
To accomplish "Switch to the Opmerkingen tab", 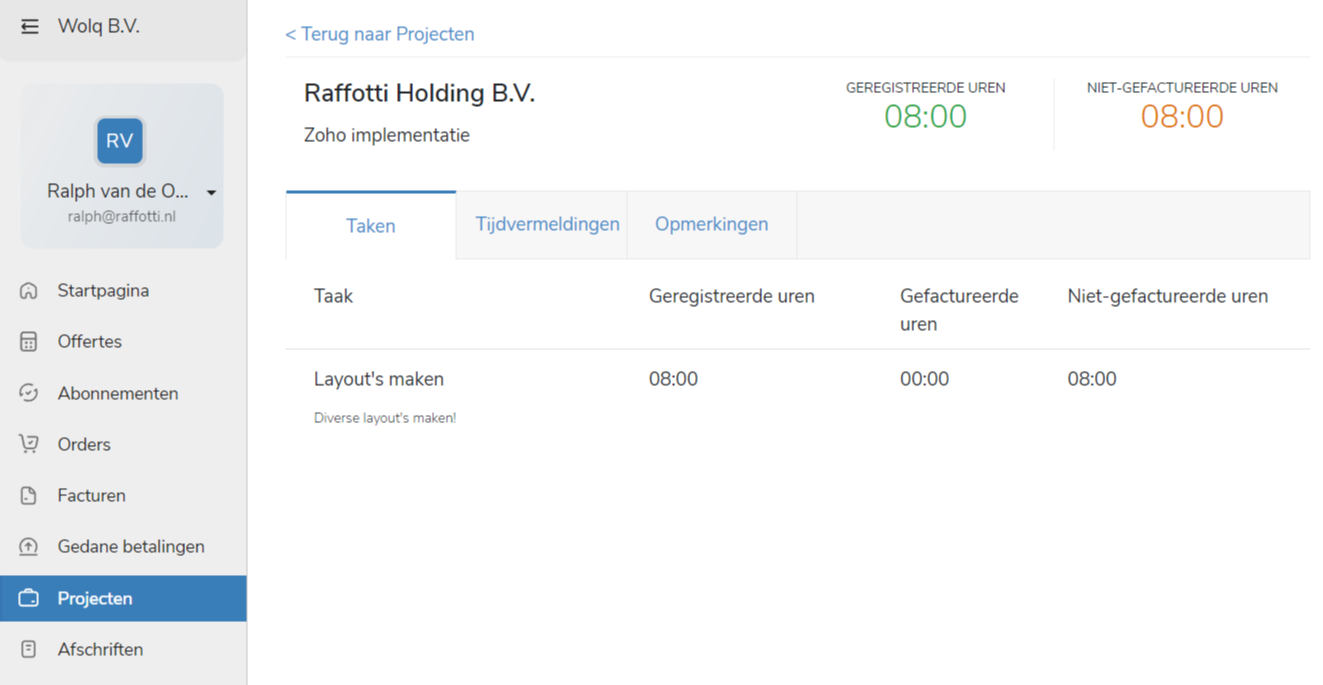I will [x=712, y=224].
